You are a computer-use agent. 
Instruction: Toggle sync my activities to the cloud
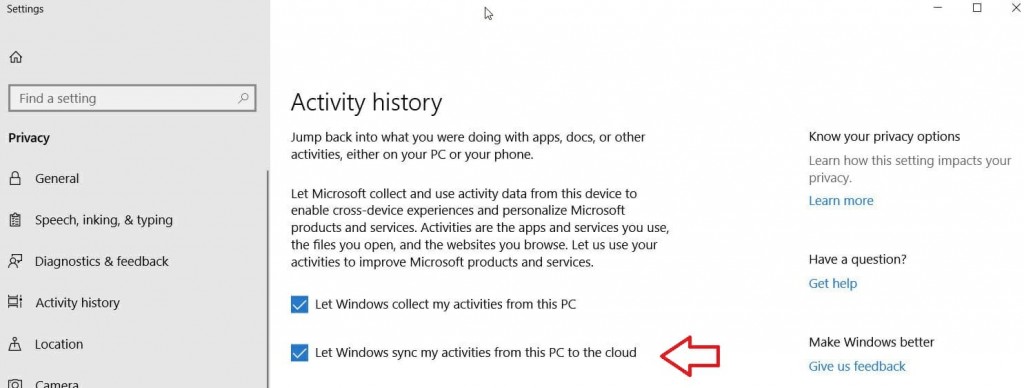pyautogui.click(x=299, y=353)
